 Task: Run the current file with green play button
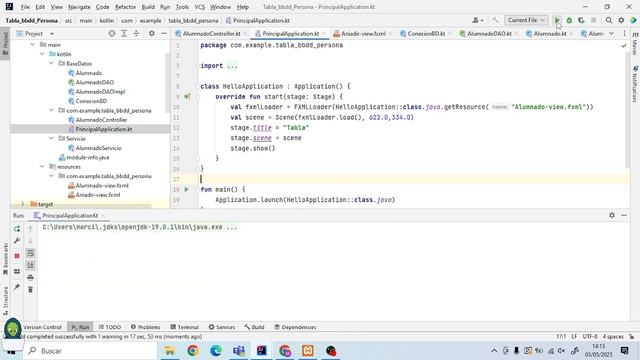click(557, 20)
